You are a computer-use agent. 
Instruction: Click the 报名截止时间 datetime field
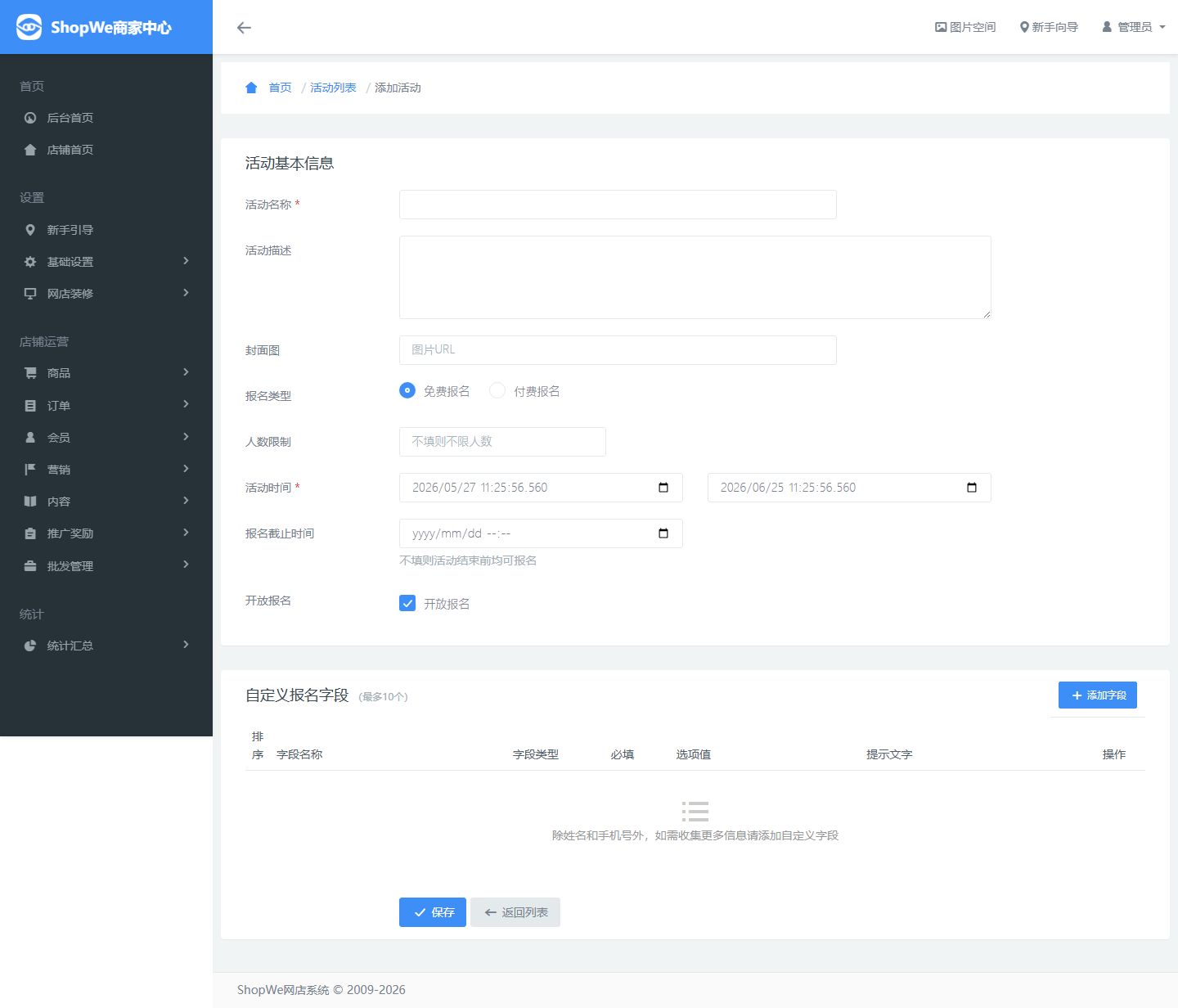click(x=541, y=533)
